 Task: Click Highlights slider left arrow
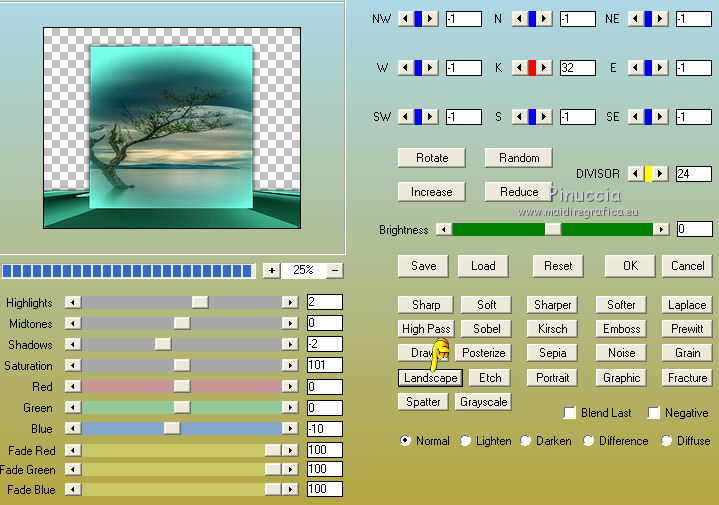[73, 302]
